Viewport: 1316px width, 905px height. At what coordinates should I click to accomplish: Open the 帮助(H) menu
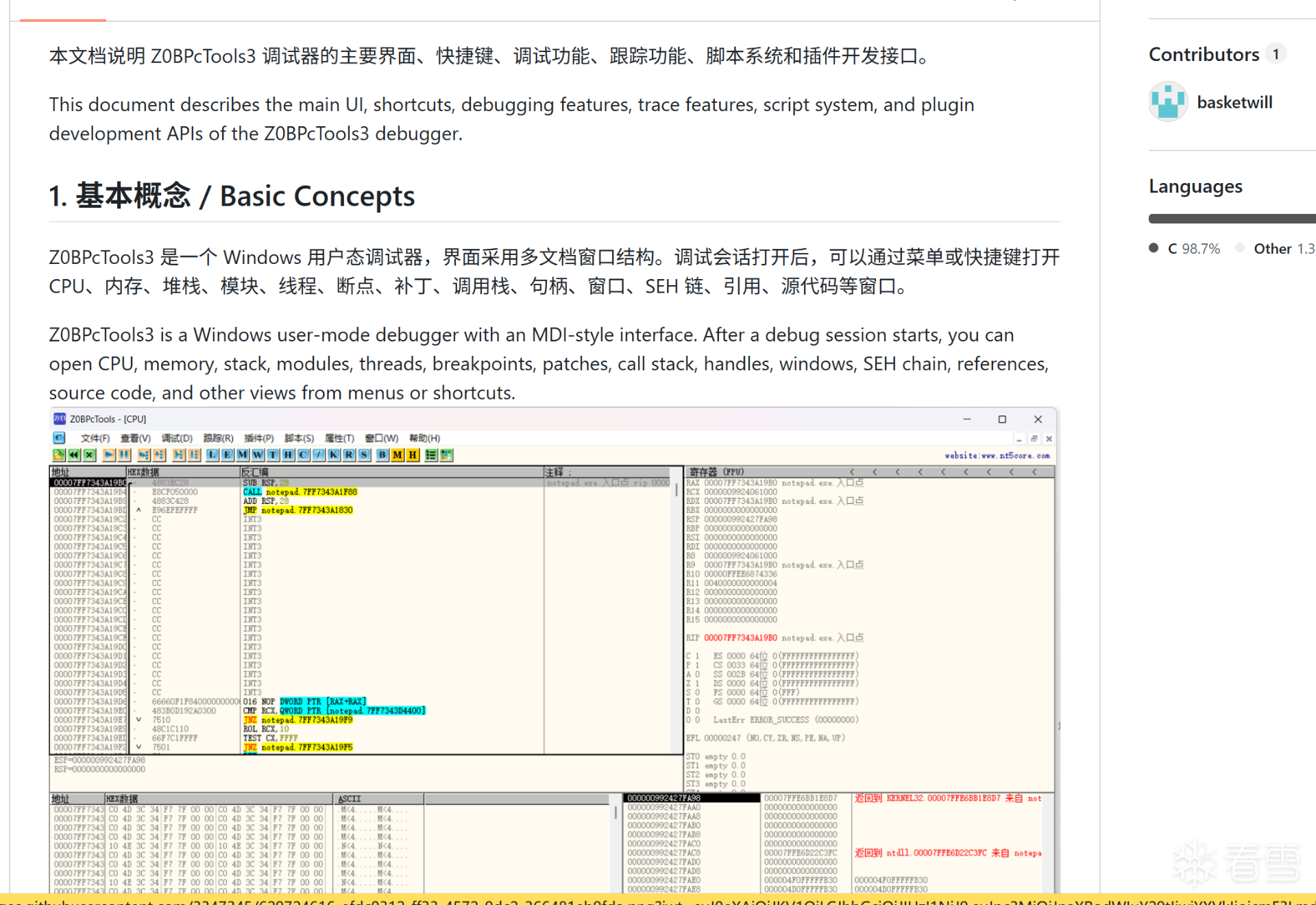[x=425, y=438]
